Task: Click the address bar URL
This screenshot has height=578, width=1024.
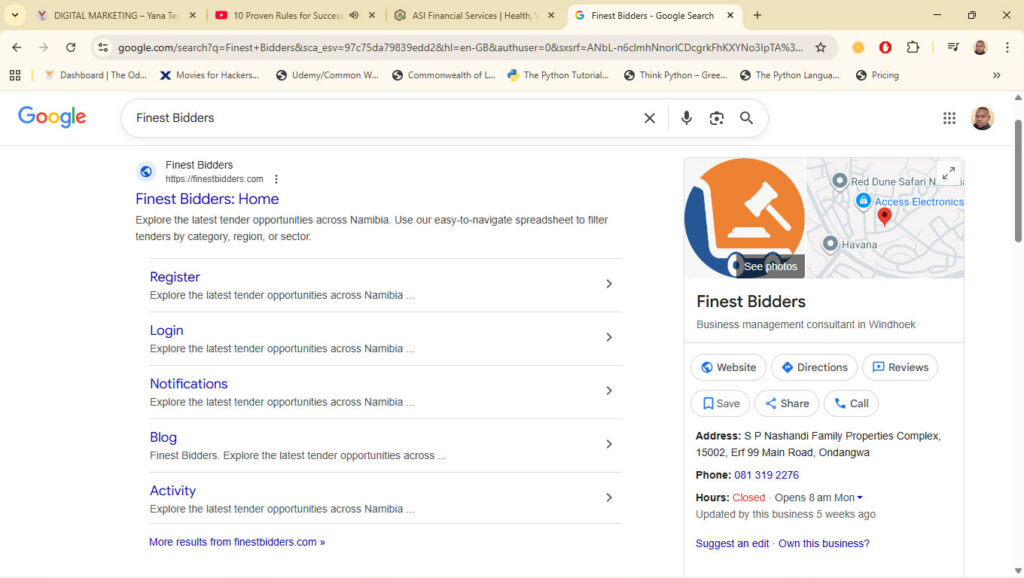Action: point(460,47)
